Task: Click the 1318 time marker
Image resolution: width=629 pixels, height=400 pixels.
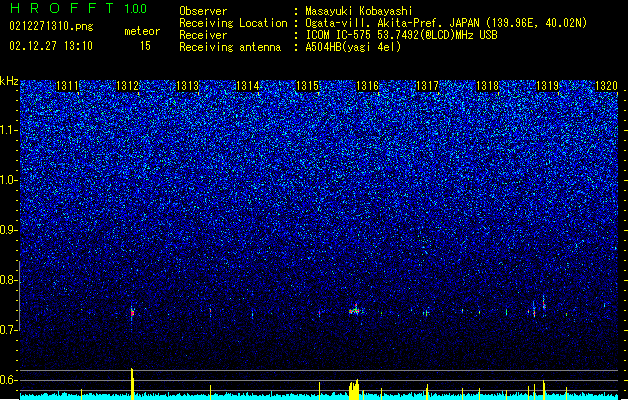Action: pos(487,86)
